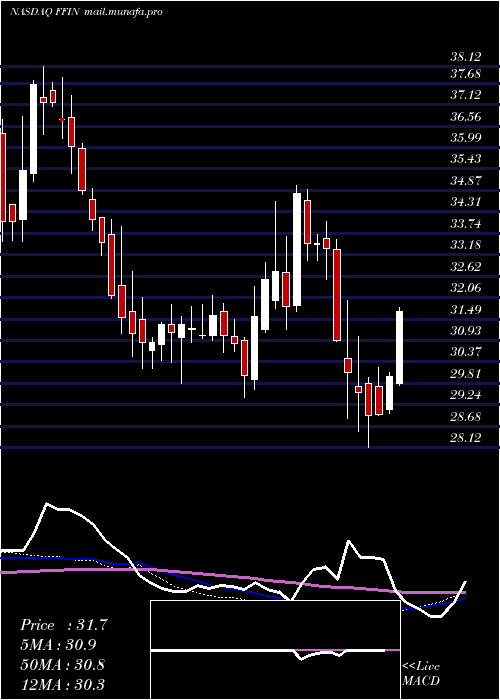Click the long red candle falling to 30.93
Image resolution: width=500 pixels, height=700 pixels.
pos(337,295)
